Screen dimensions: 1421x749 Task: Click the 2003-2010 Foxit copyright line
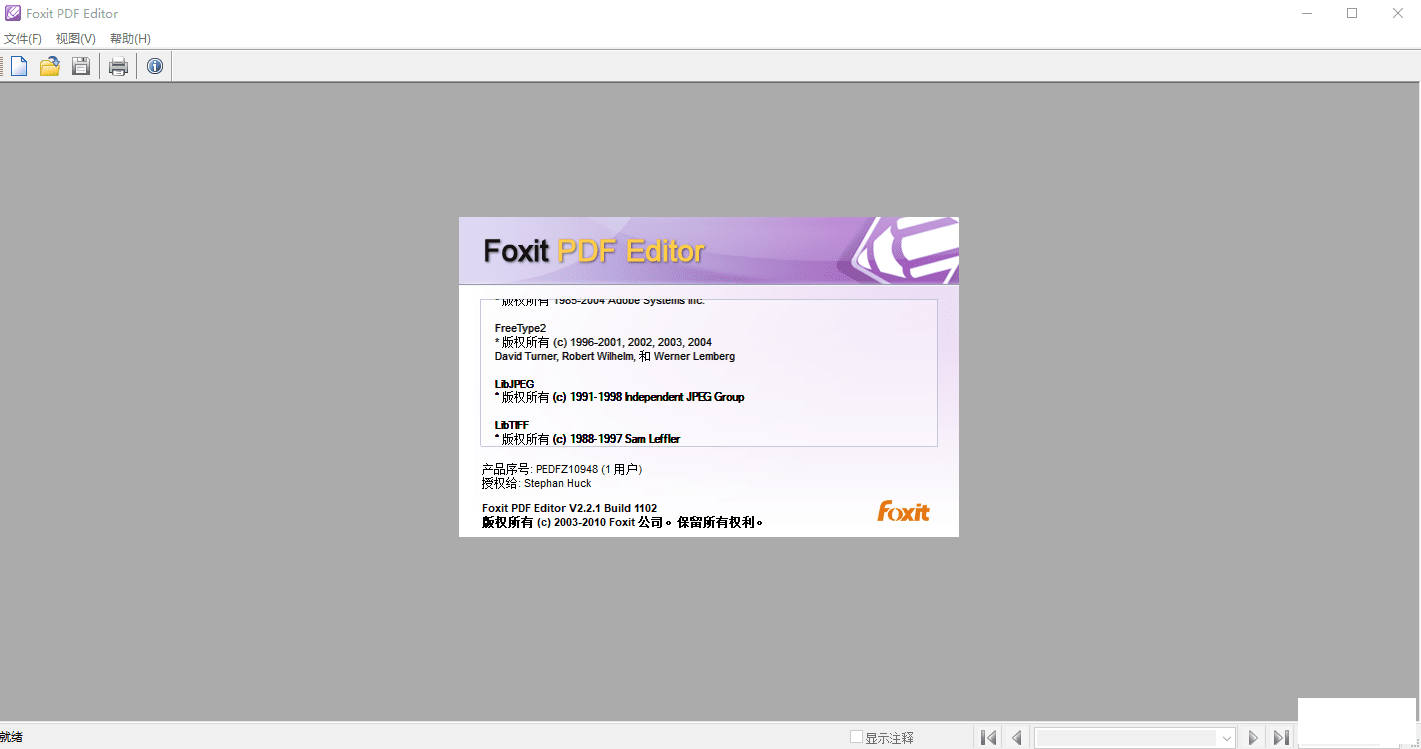click(622, 522)
